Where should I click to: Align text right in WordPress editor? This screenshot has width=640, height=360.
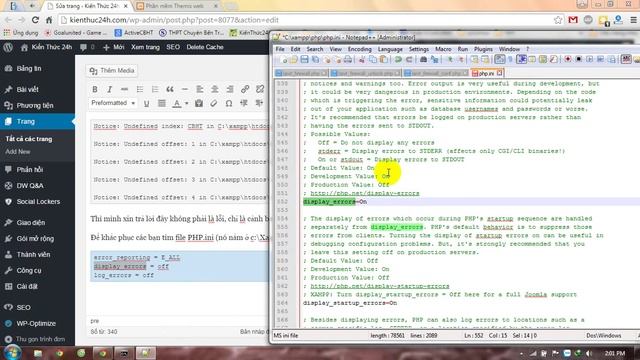pos(230,89)
